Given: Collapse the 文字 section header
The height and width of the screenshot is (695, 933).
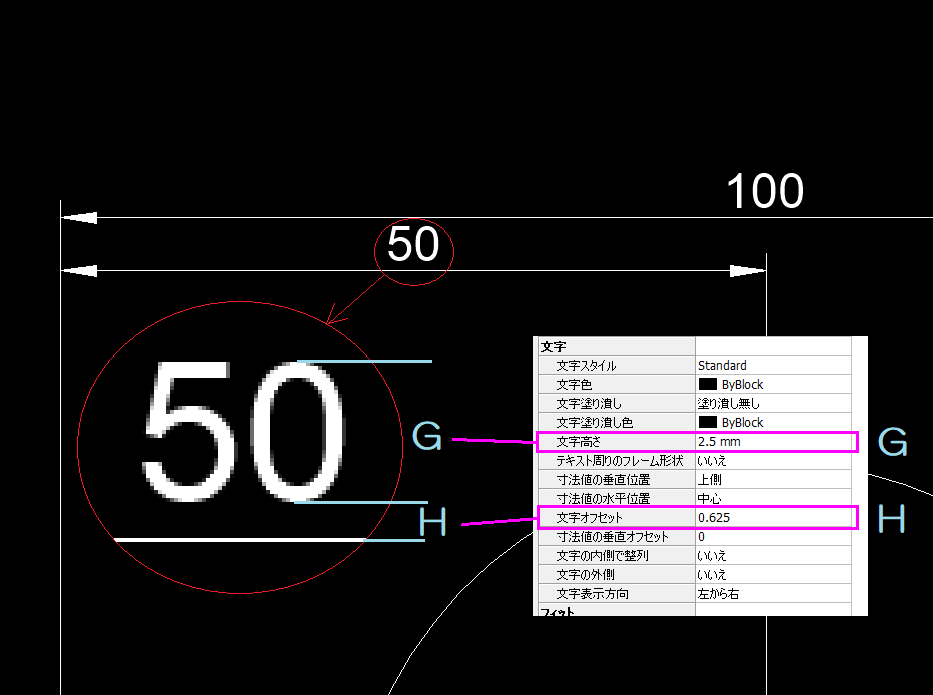Looking at the screenshot, I should tap(553, 346).
